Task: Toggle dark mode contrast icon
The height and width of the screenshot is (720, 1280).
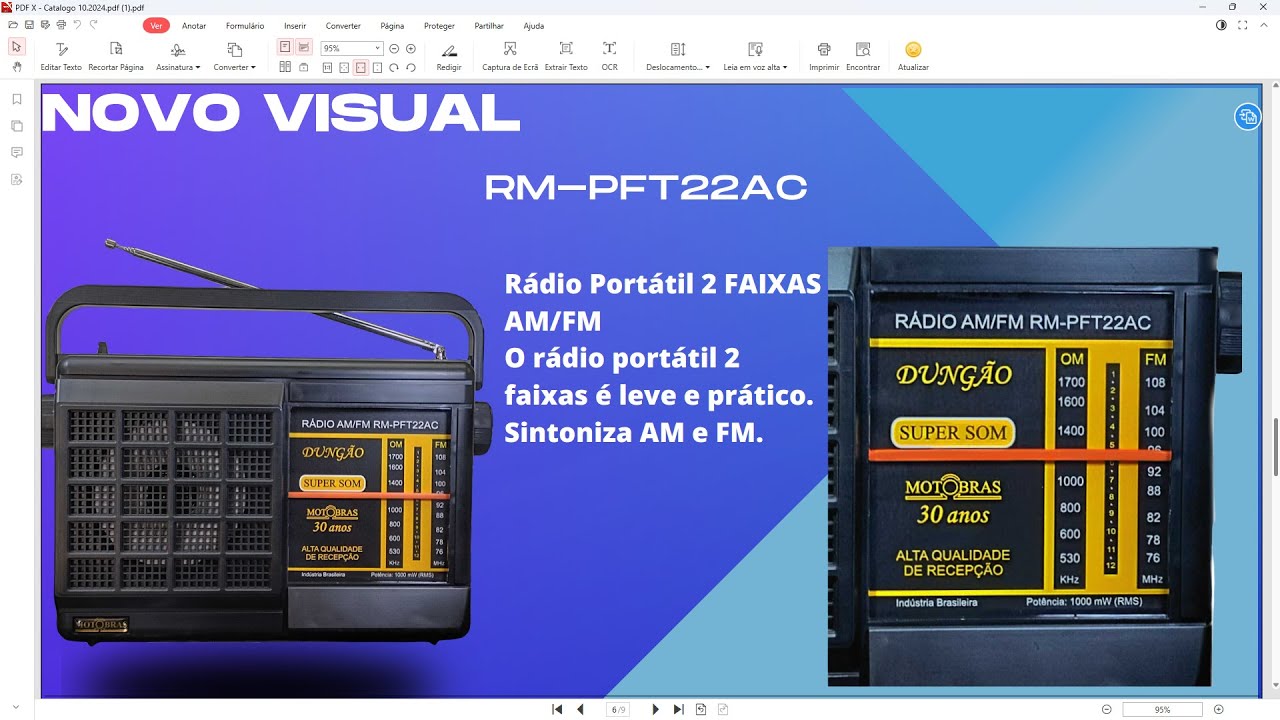Action: point(1221,25)
